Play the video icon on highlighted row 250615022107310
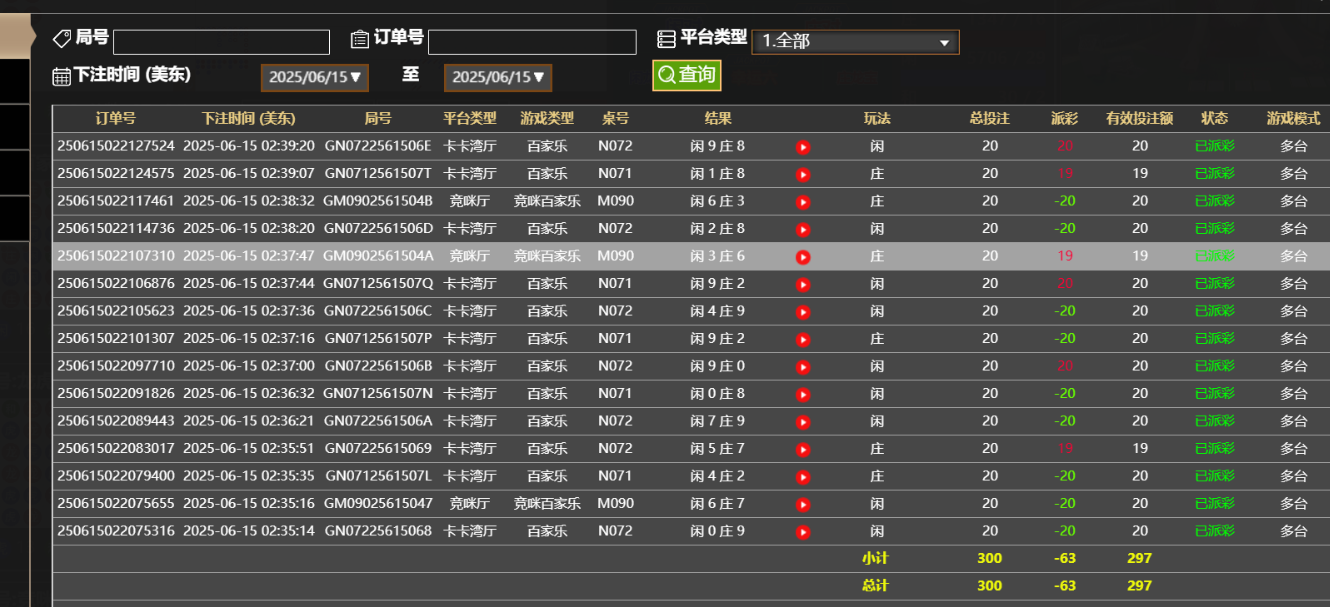Viewport: 1330px width, 607px height. coord(802,256)
